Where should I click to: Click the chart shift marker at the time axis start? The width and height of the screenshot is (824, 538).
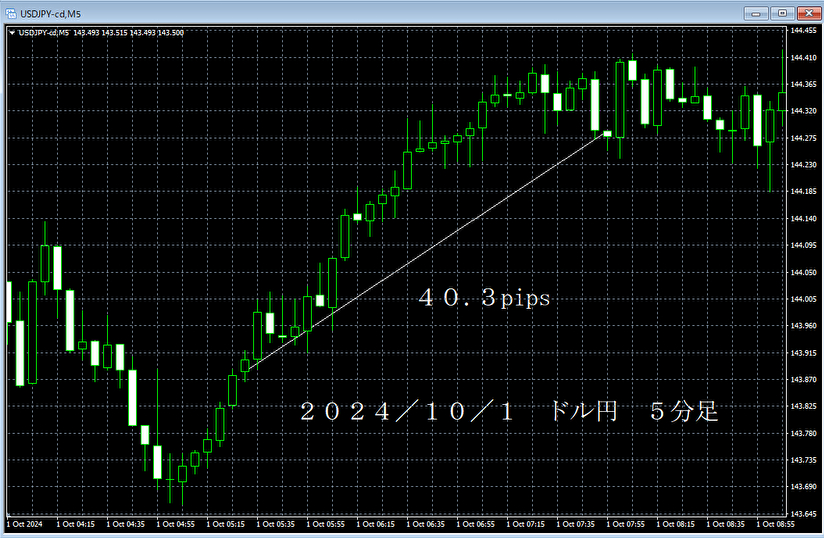tap(9, 514)
